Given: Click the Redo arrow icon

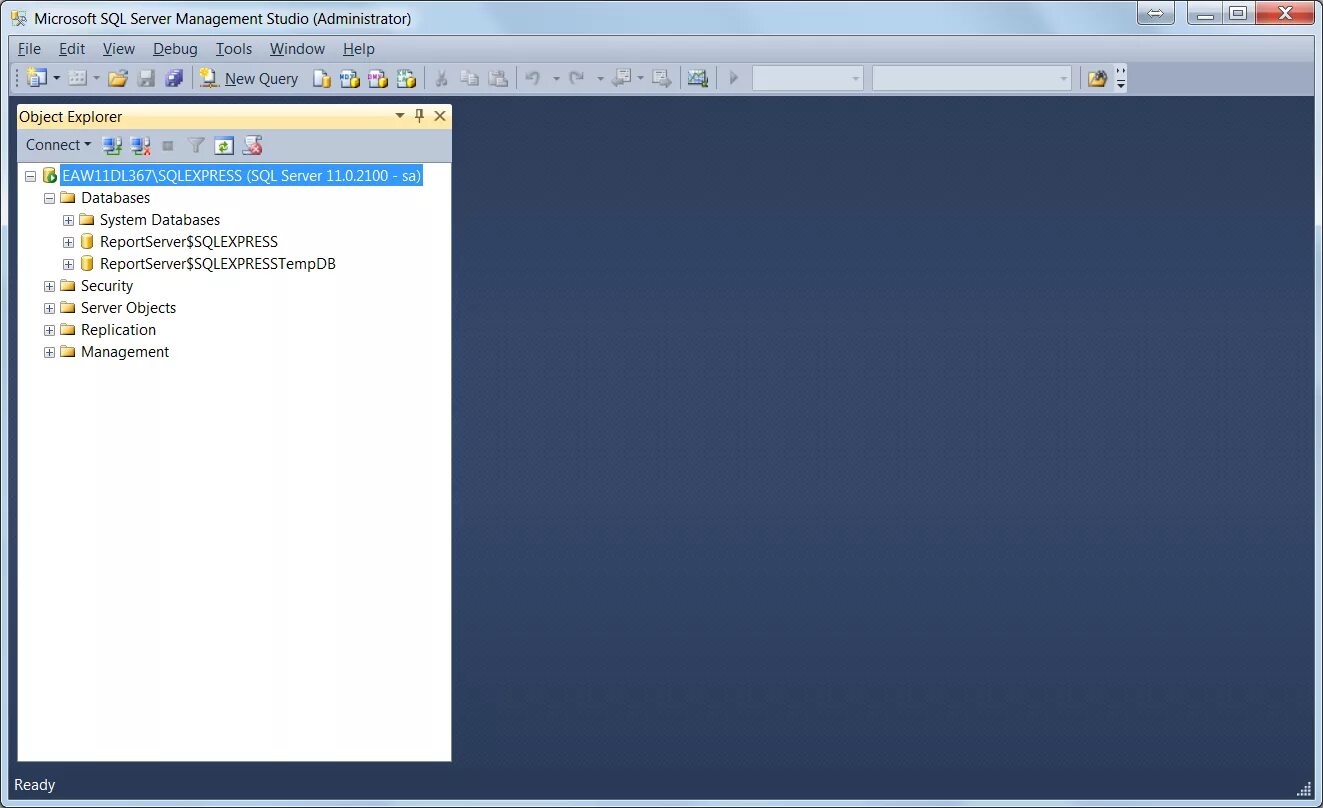Looking at the screenshot, I should (x=577, y=78).
